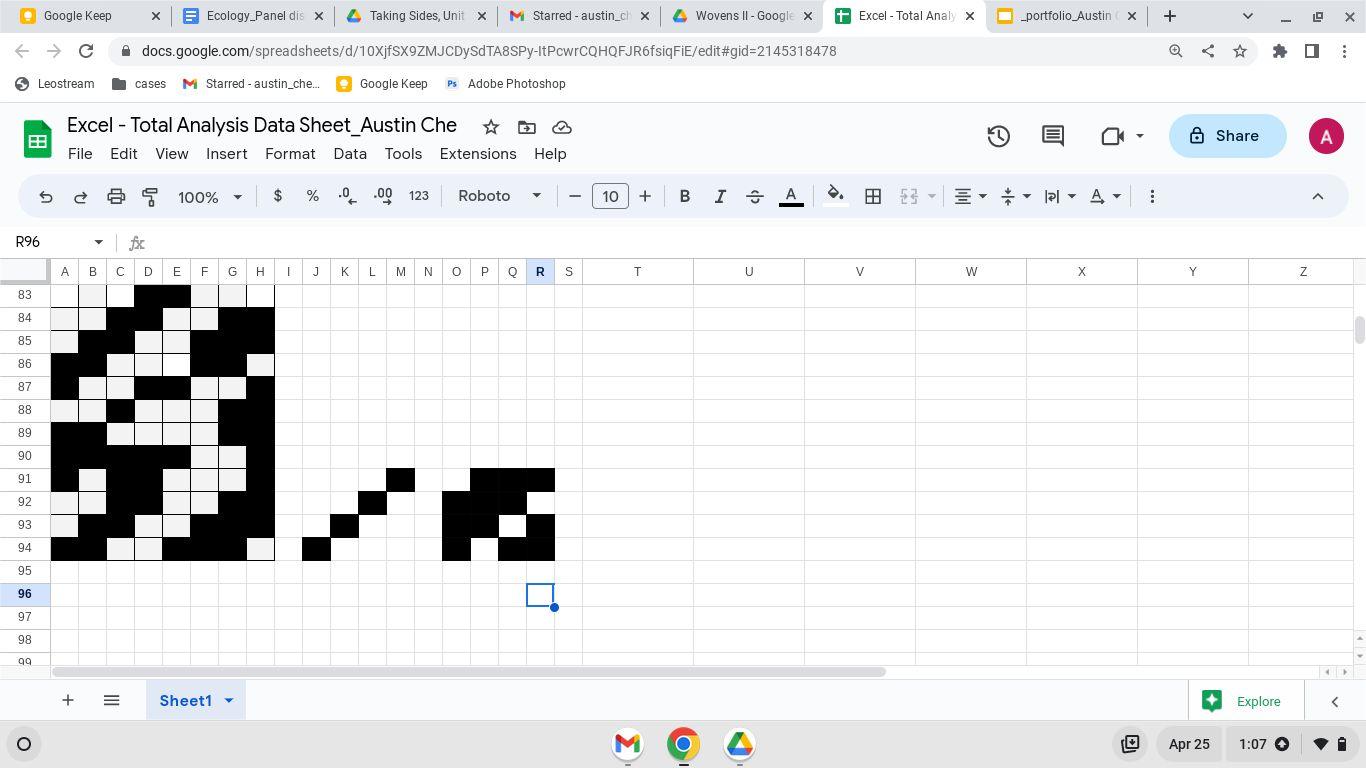Open version history clock icon
Viewport: 1366px width, 768px height.
tap(998, 136)
